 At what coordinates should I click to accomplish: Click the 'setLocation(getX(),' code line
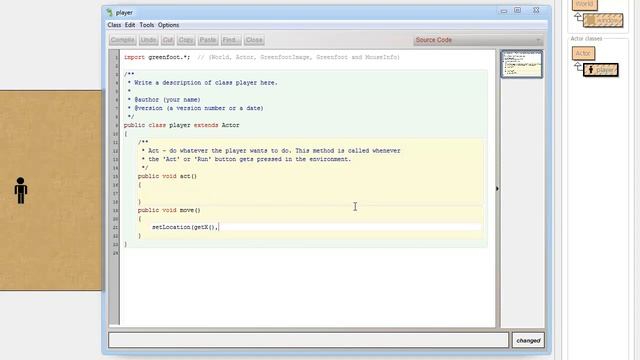185,227
